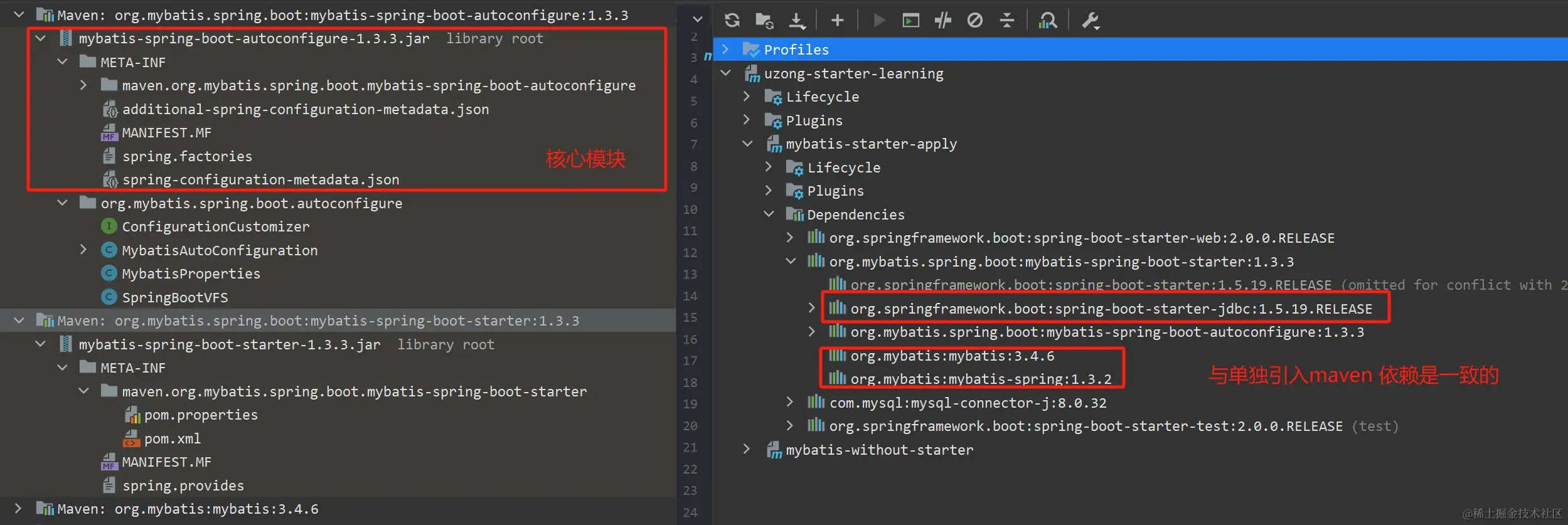Screen dimensions: 1568x525
Task: Collapse the Dependencies node
Action: (x=769, y=214)
